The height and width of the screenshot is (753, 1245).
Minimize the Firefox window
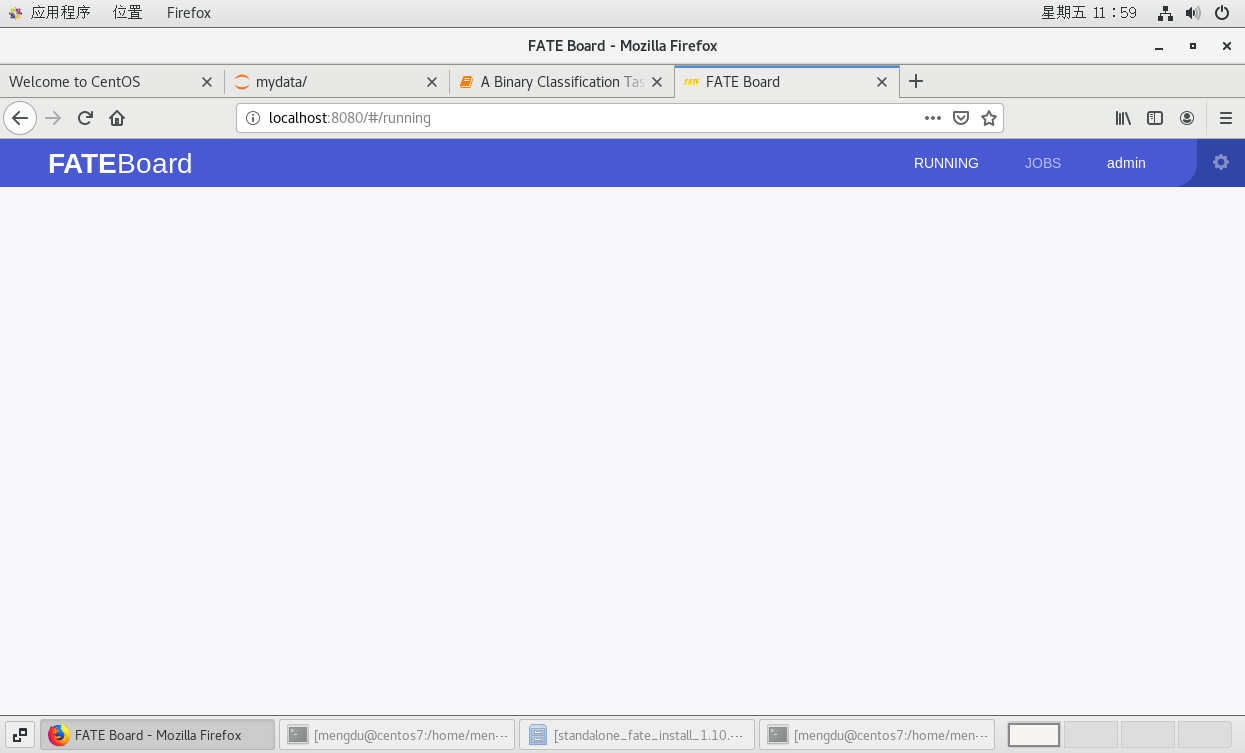coord(1159,46)
